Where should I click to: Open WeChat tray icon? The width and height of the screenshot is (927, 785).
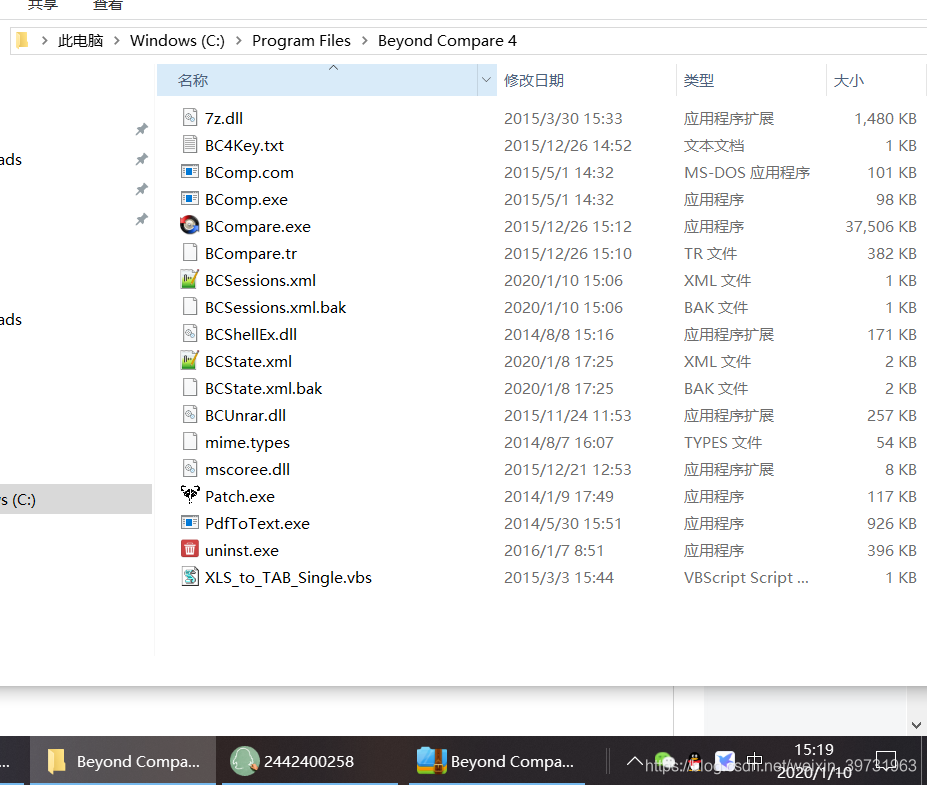click(x=665, y=761)
